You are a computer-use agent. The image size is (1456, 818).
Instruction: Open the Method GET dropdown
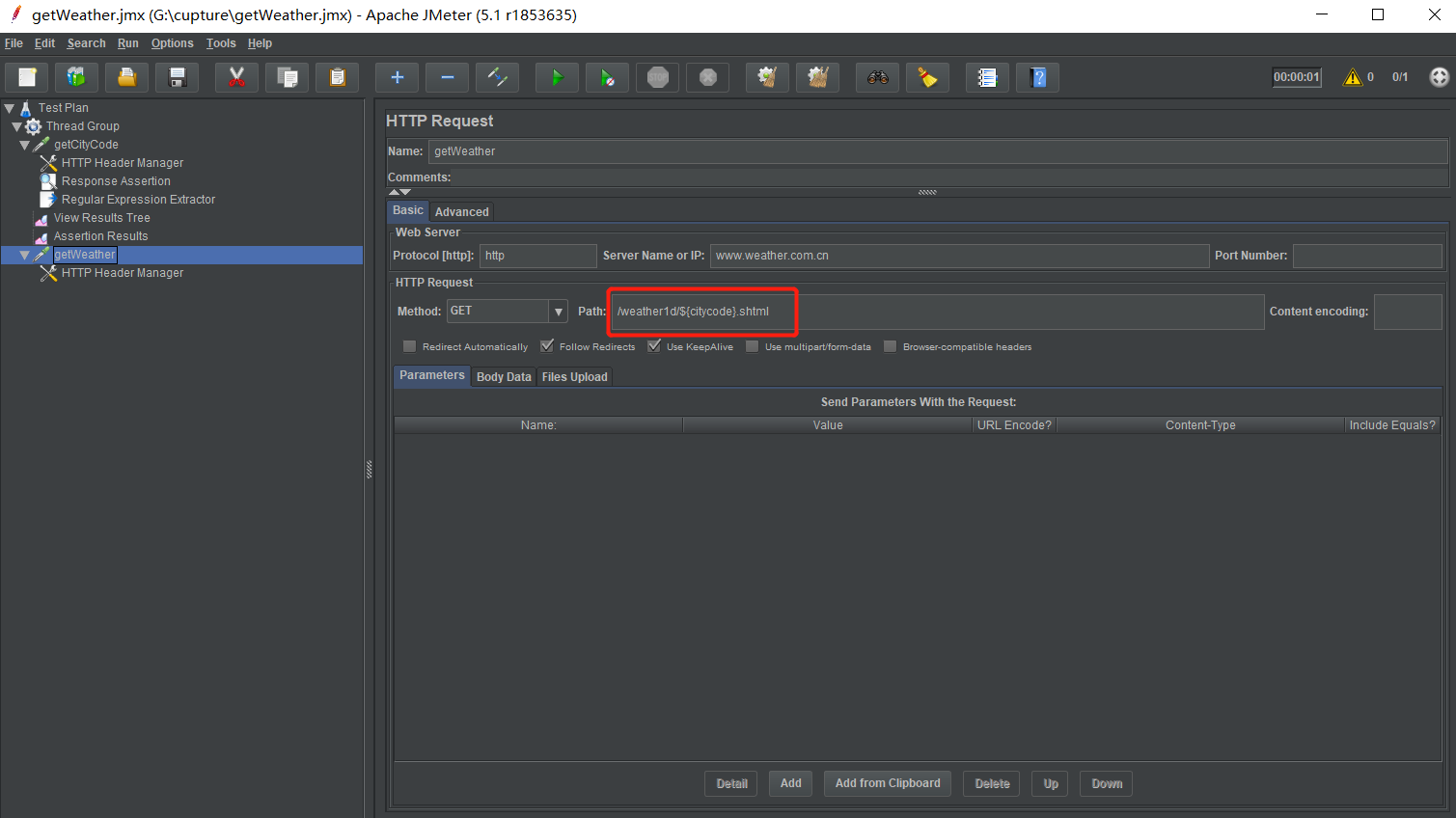coord(558,312)
